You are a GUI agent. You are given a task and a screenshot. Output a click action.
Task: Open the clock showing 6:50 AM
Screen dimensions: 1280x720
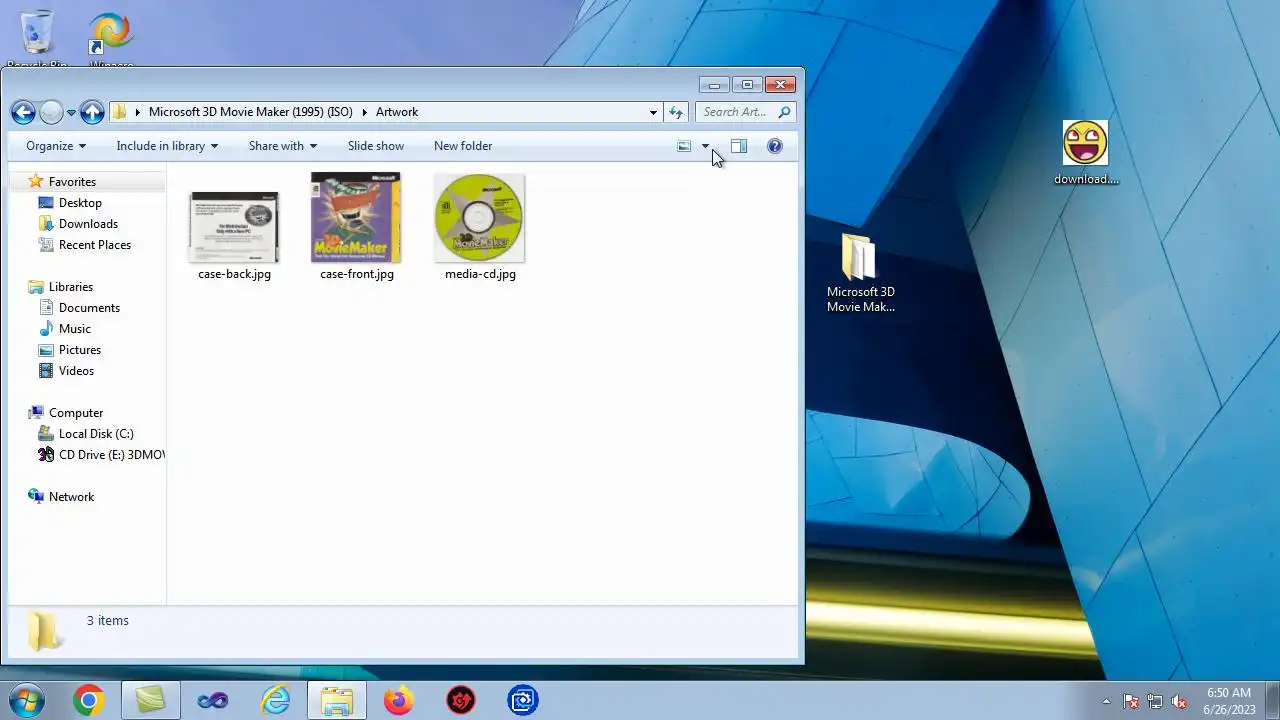[x=1228, y=701]
